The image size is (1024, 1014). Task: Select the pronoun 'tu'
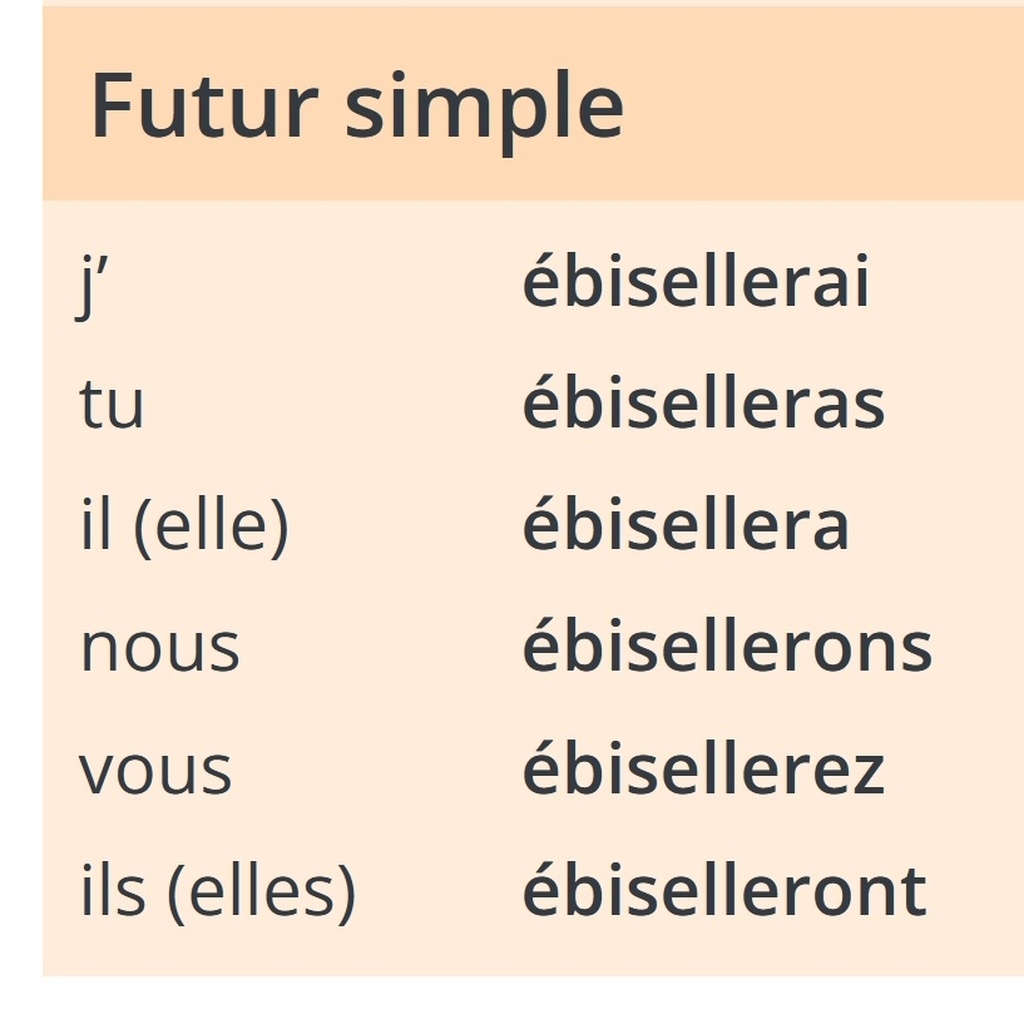click(112, 406)
